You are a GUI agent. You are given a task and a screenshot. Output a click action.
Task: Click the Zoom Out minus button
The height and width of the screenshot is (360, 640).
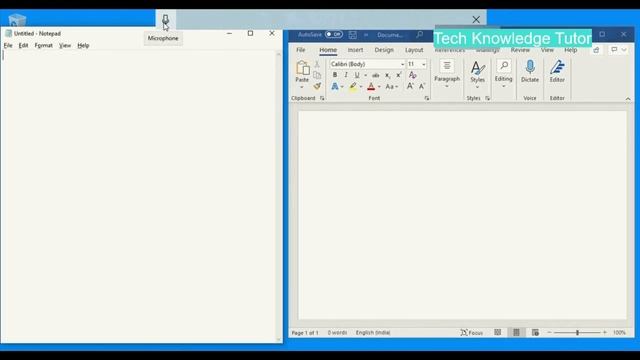[x=549, y=333]
